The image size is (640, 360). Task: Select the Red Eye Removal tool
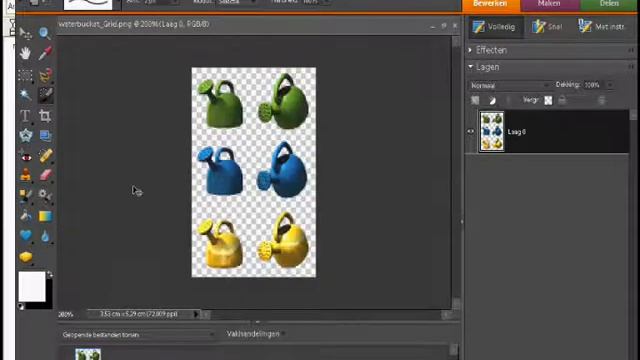(25, 156)
